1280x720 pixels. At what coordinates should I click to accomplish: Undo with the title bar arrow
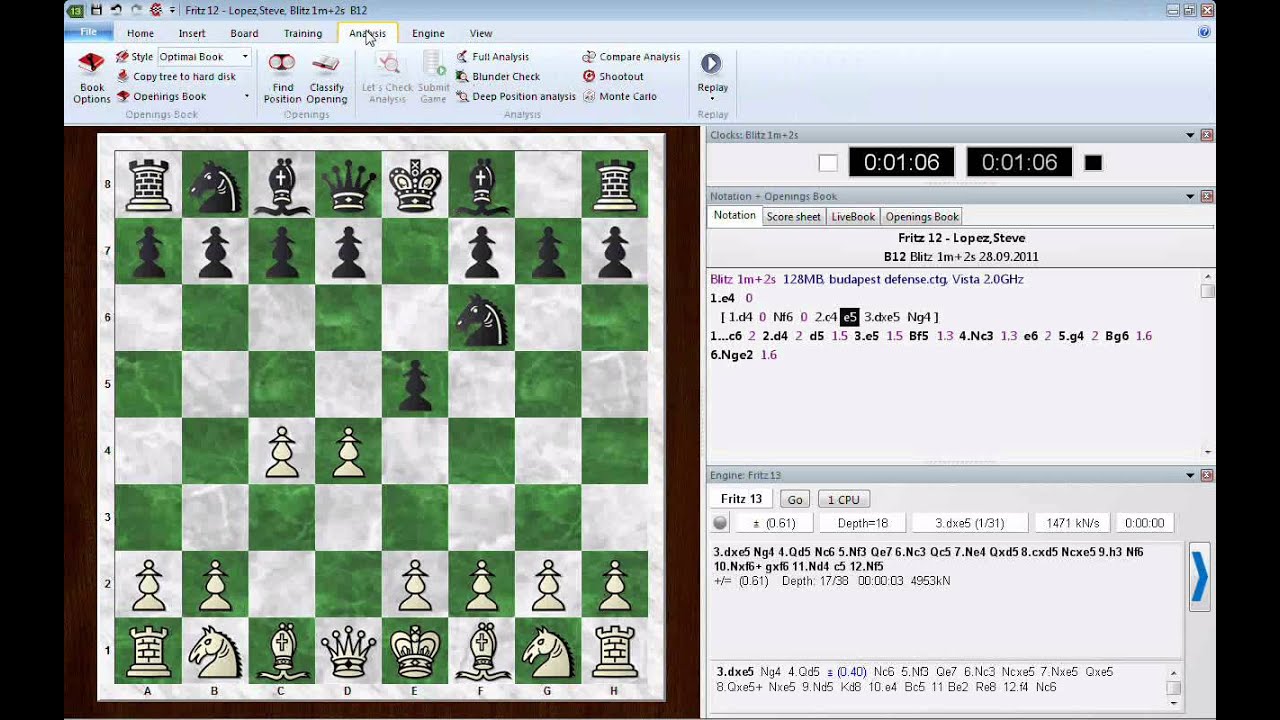(x=116, y=10)
